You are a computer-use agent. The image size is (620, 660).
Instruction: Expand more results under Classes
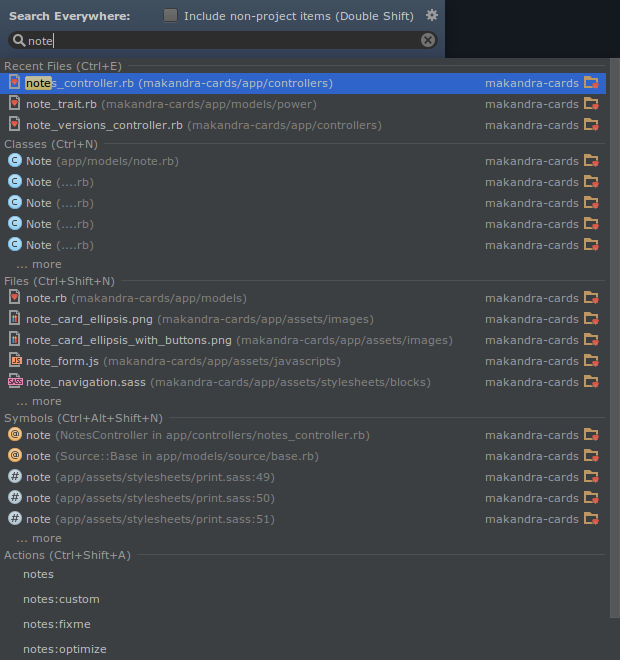39,265
